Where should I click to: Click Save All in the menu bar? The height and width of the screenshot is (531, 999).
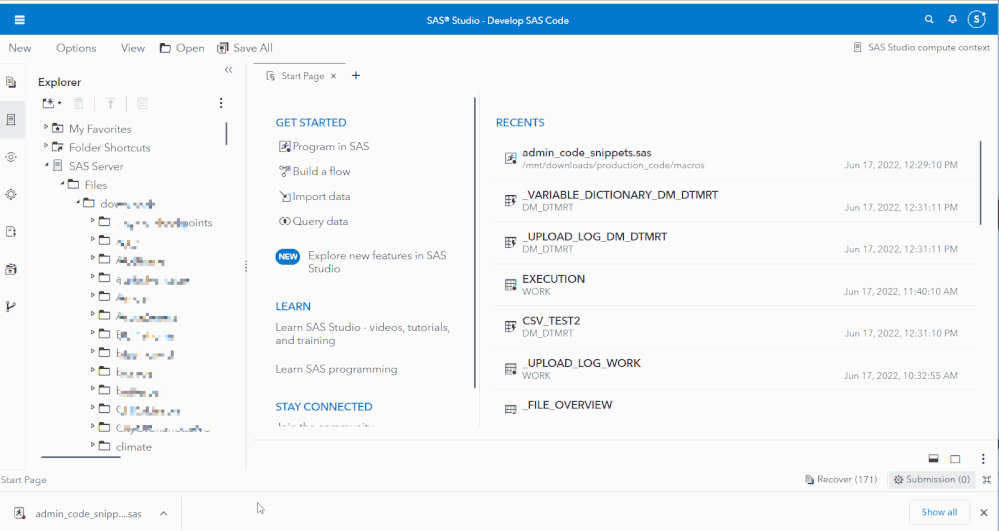pos(245,48)
